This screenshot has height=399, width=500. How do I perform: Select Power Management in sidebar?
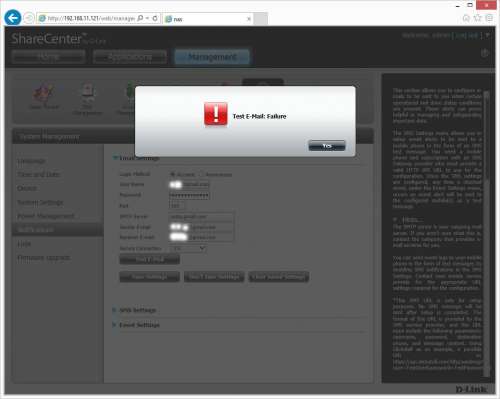click(46, 216)
